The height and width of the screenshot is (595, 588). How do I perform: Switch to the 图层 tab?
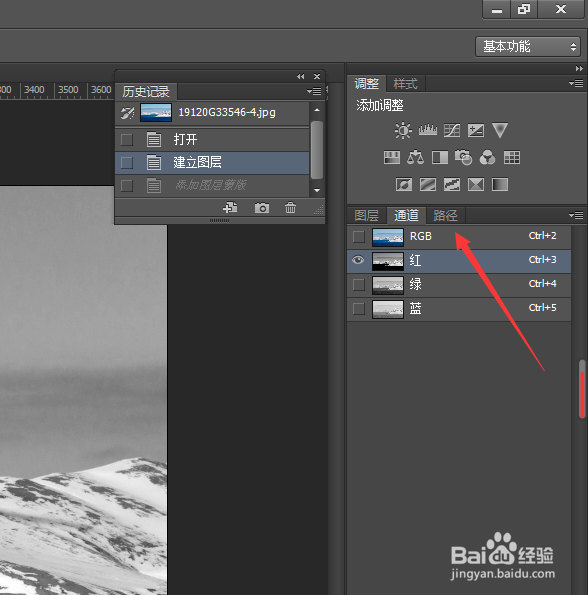pos(366,216)
